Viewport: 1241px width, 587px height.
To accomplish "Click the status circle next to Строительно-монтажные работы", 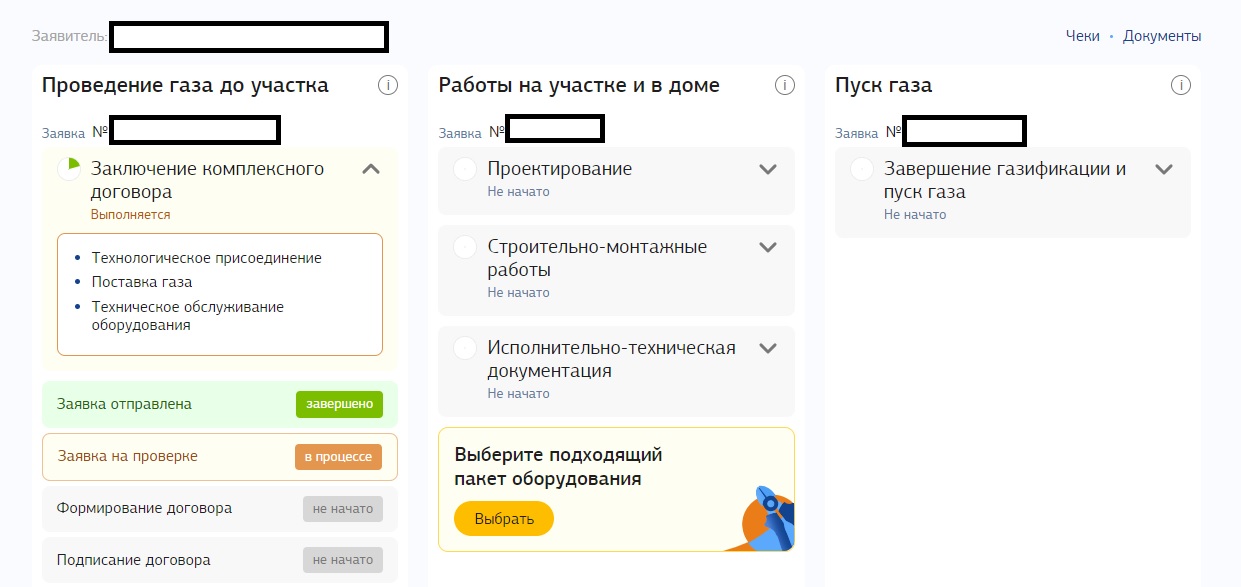I will click(x=465, y=247).
